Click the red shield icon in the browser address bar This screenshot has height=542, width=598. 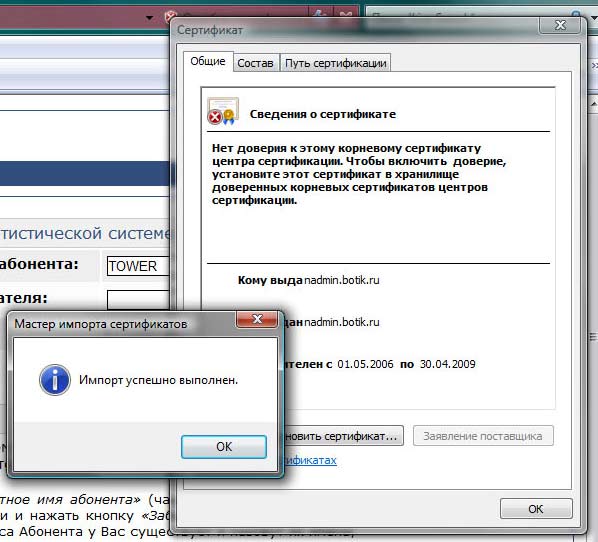coord(169,16)
